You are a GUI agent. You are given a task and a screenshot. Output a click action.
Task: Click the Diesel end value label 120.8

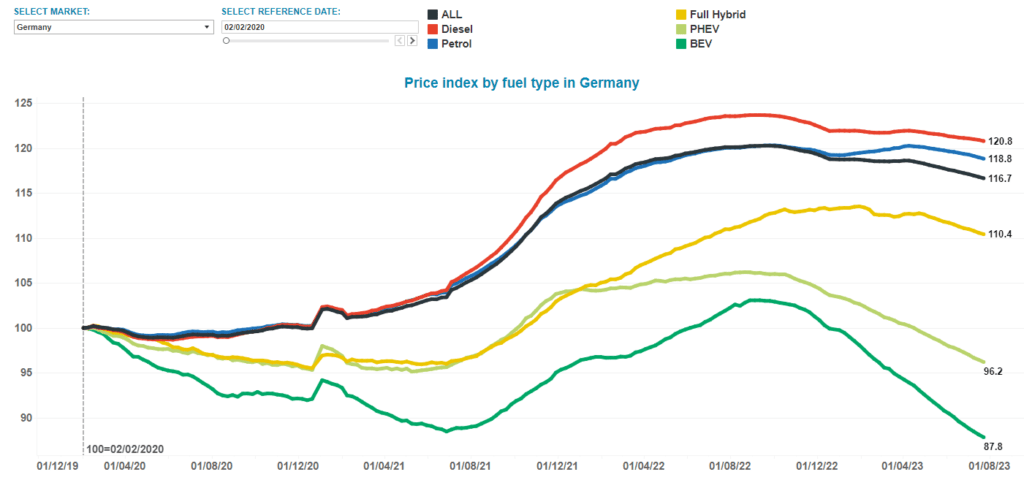[1001, 141]
